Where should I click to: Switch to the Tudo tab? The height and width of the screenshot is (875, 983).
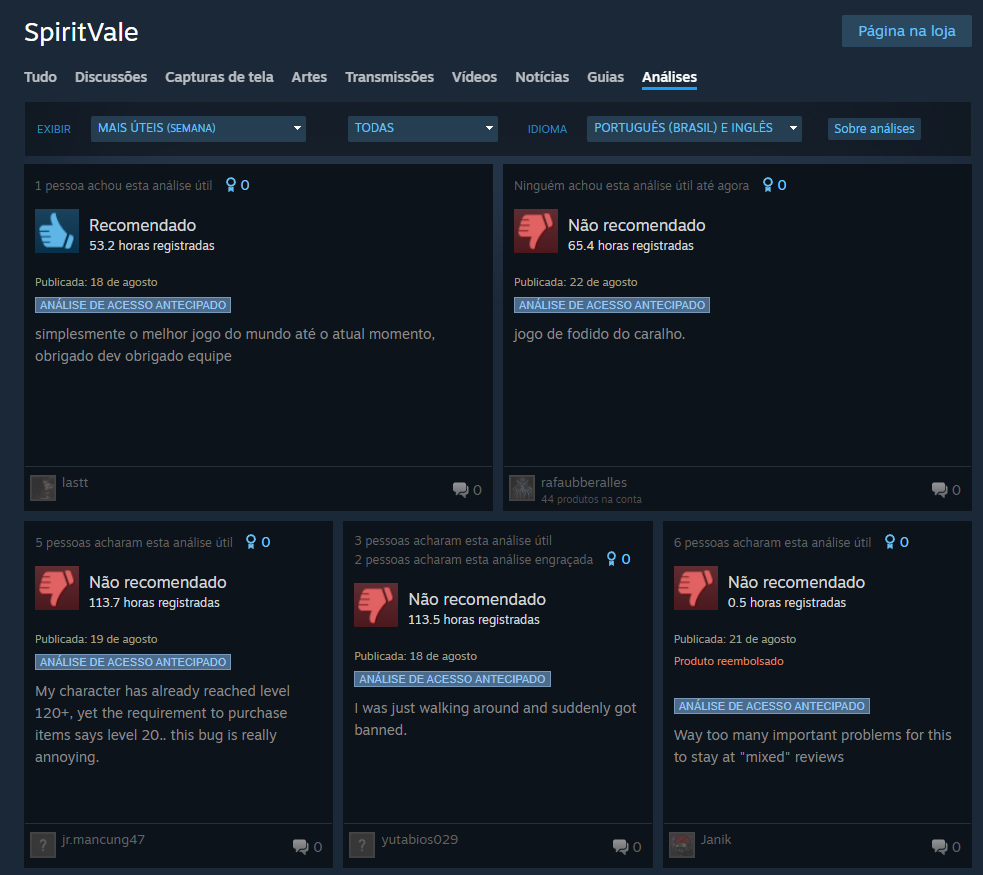(40, 77)
